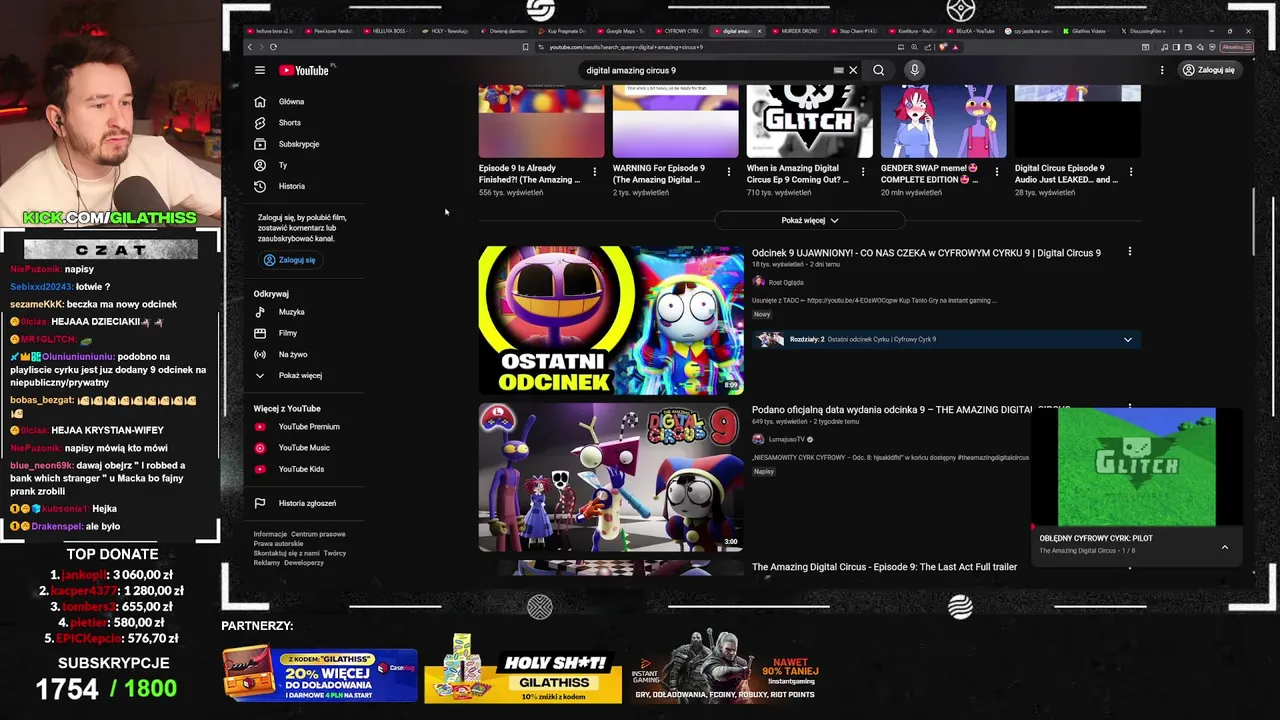Open options for 'GENDER SWAP meme' video

[997, 172]
